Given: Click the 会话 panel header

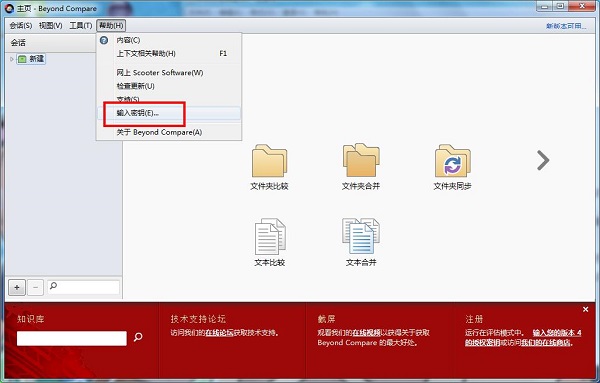Looking at the screenshot, I should pyautogui.click(x=51, y=42).
